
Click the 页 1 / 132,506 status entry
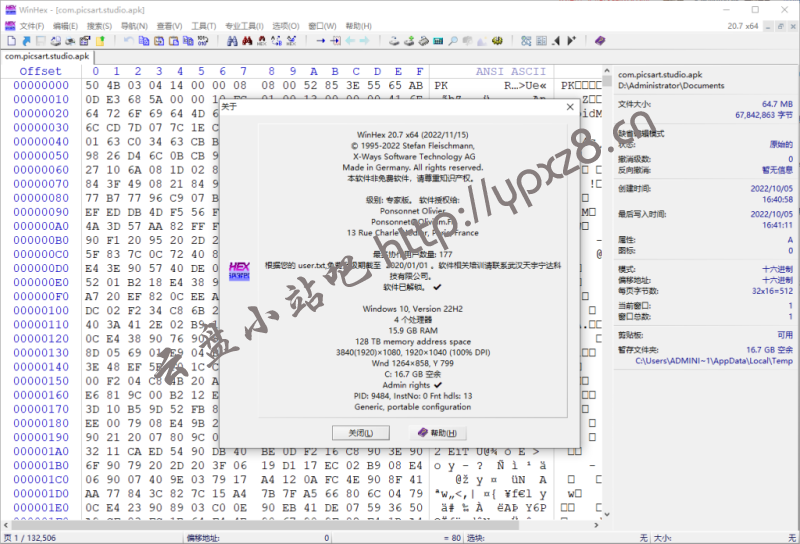coord(30,538)
